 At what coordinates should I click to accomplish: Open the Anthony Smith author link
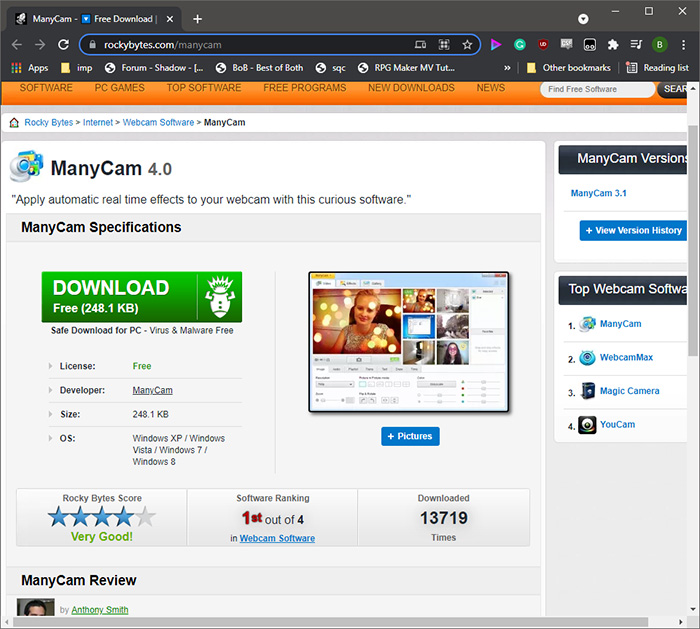coord(100,610)
